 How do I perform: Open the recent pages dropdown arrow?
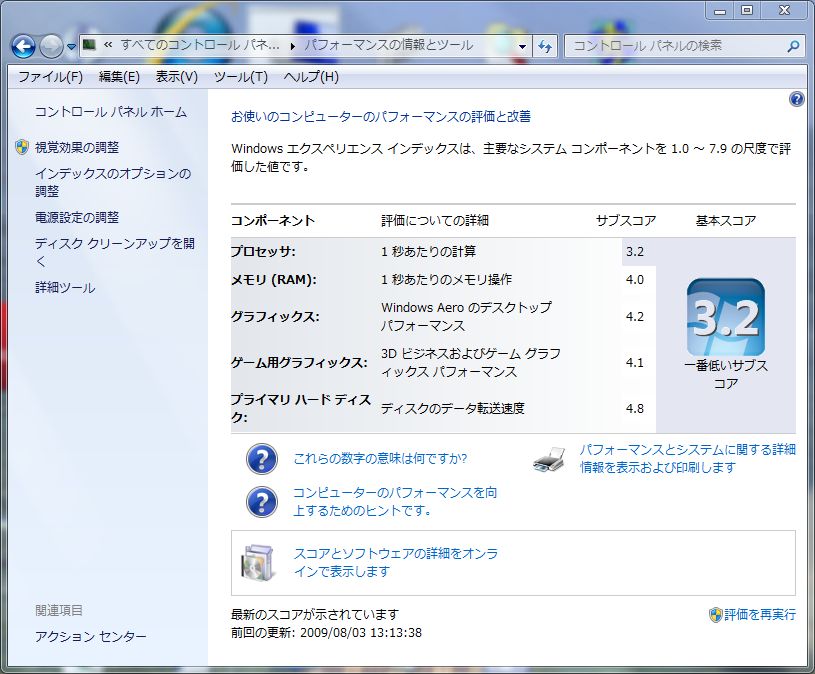tap(71, 47)
